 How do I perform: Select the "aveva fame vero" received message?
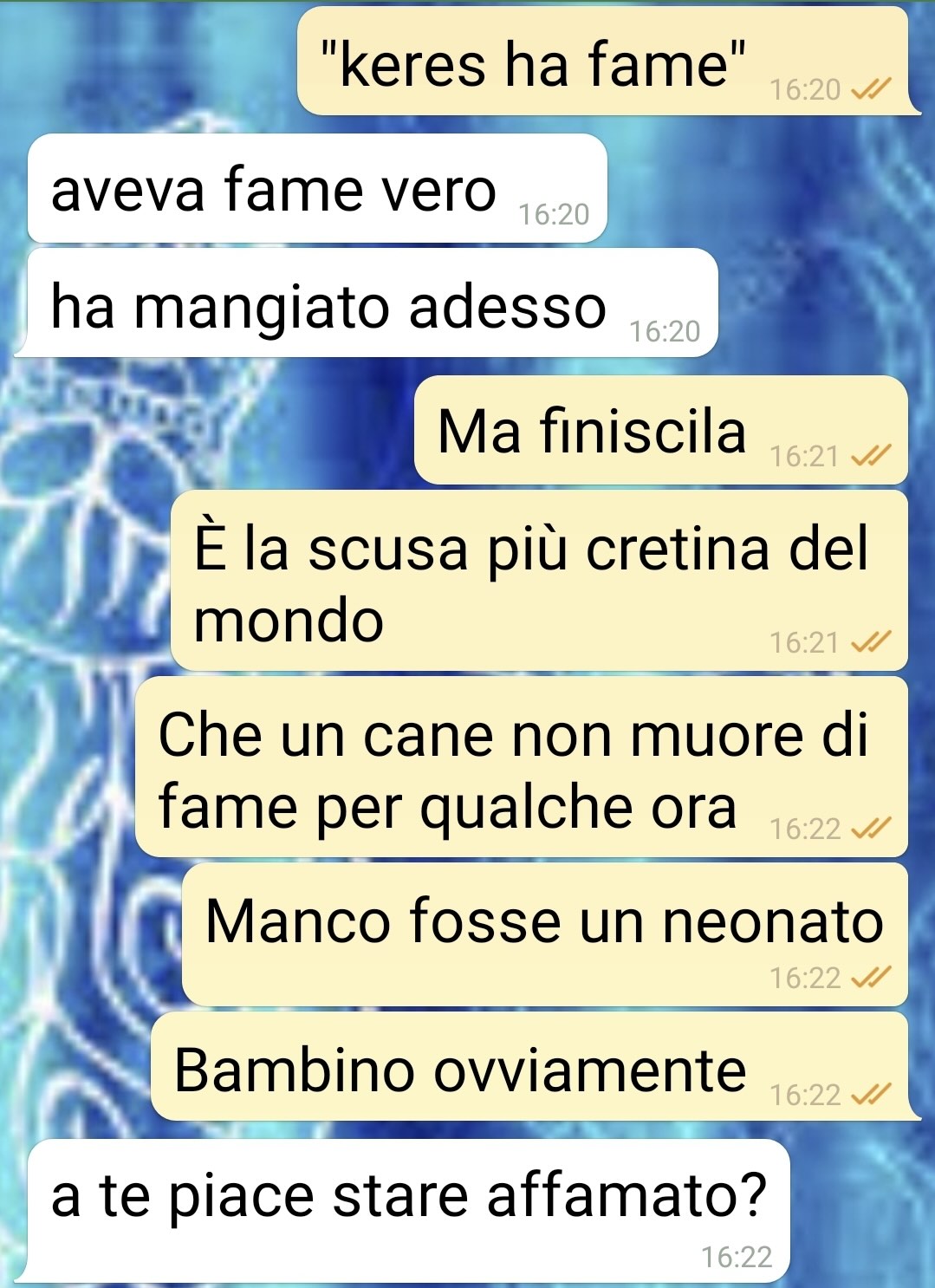tap(317, 188)
